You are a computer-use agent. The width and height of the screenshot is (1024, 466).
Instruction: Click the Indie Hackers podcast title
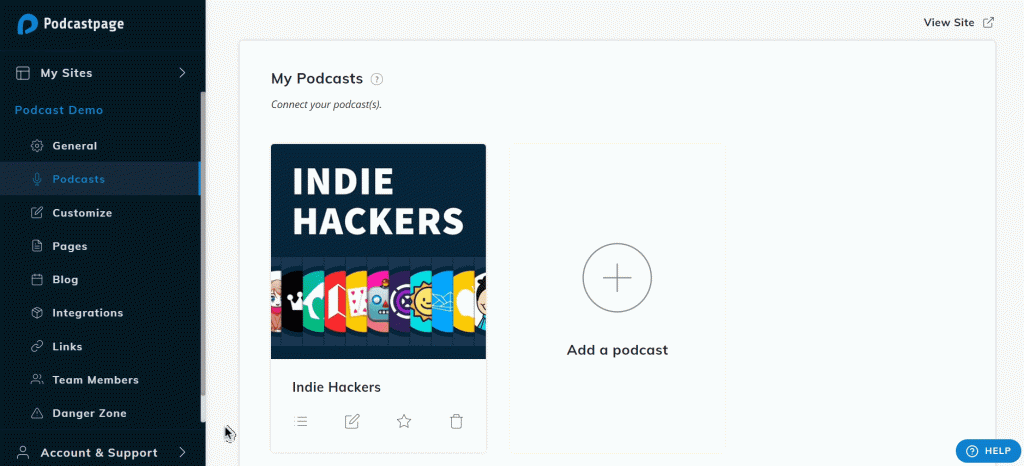click(x=336, y=387)
